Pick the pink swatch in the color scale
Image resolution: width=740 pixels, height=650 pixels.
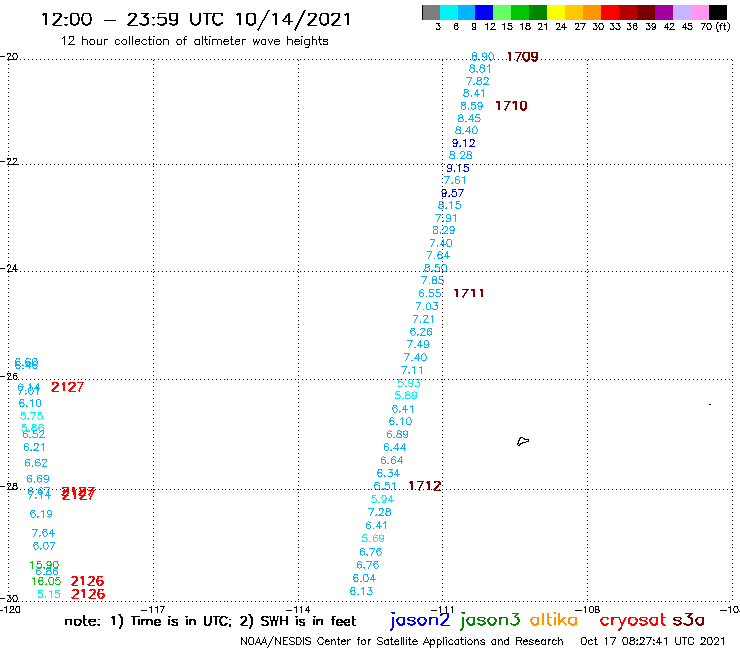click(x=699, y=12)
